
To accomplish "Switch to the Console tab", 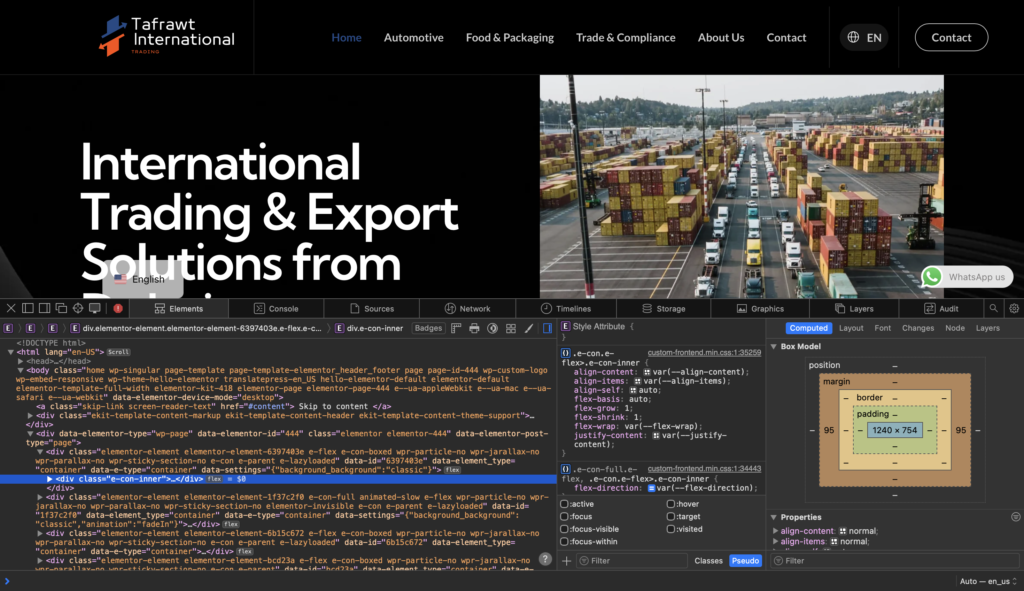I will [x=275, y=309].
